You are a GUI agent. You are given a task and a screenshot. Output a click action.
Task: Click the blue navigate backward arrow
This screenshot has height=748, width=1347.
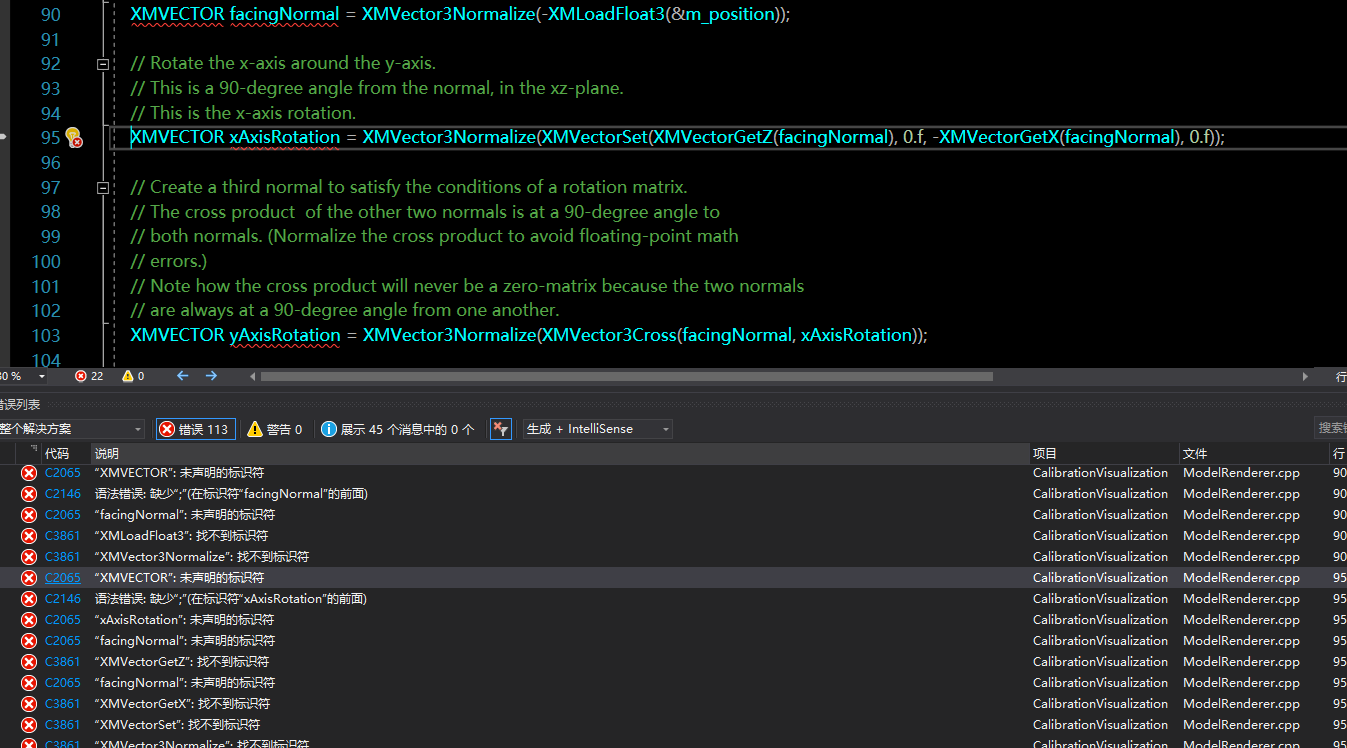(x=180, y=376)
